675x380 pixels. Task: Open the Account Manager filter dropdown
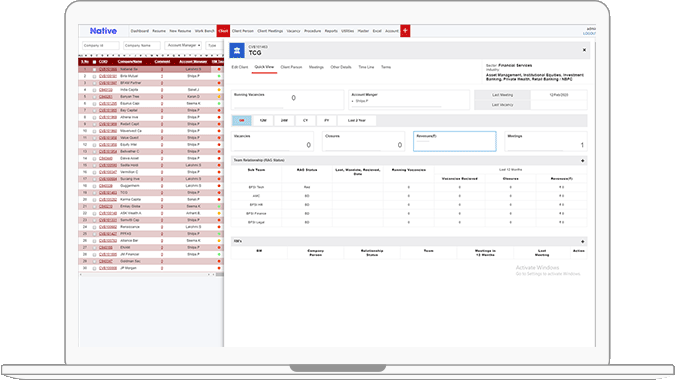(183, 45)
